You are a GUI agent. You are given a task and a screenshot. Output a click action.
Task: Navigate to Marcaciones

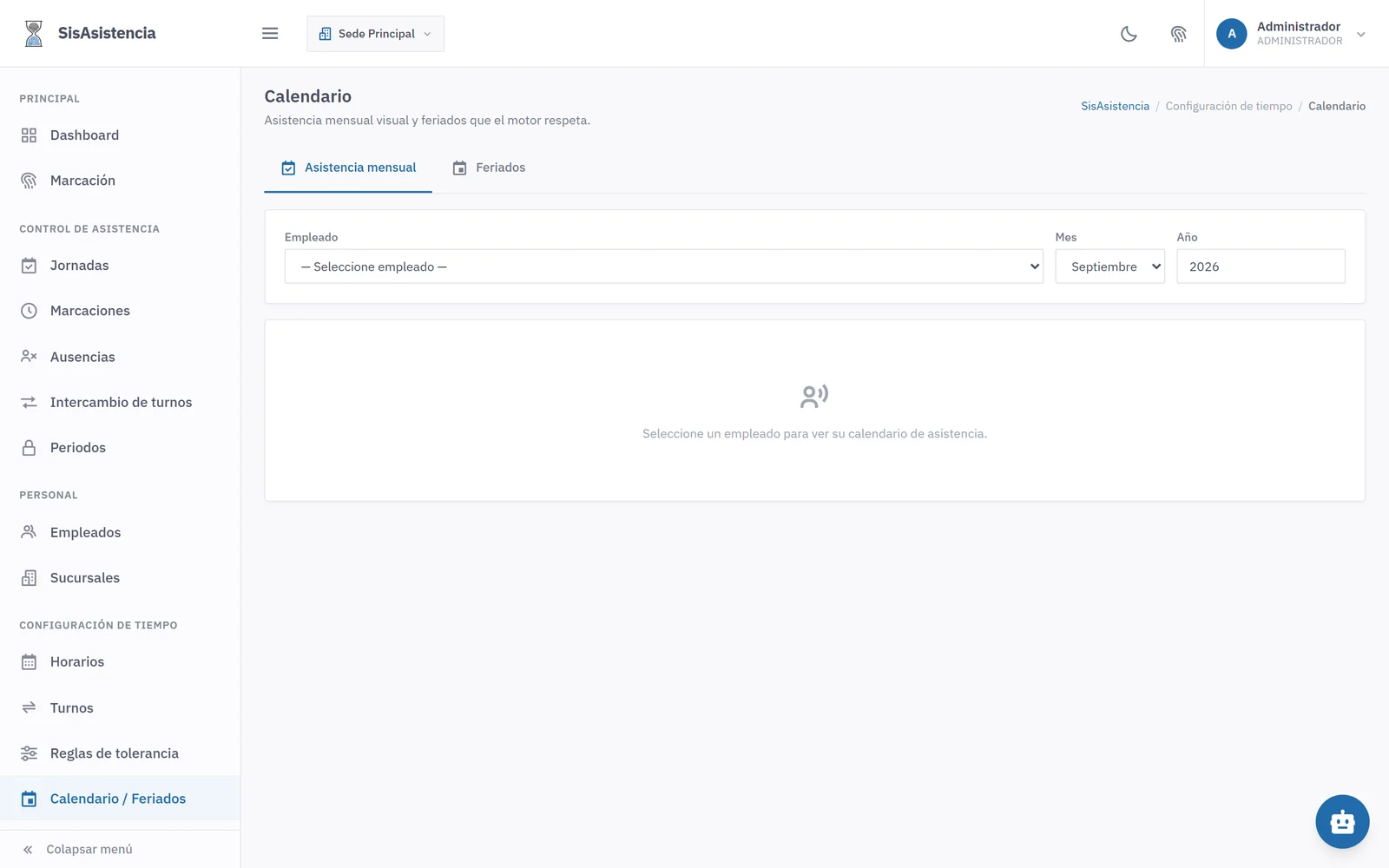120,311
